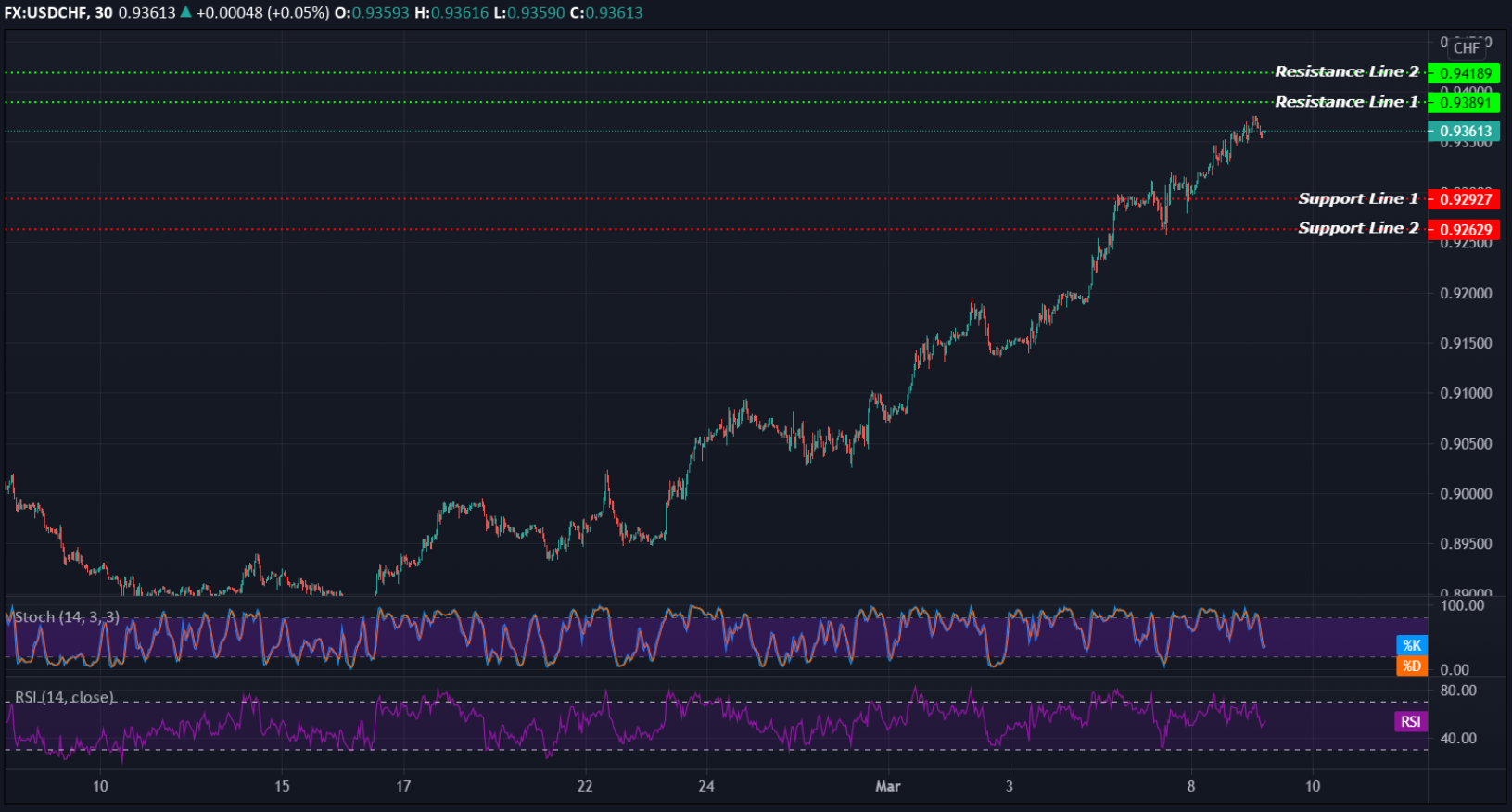Select the Resistance Line 2 label
Screen dimensions: 1512x812
point(1346,71)
